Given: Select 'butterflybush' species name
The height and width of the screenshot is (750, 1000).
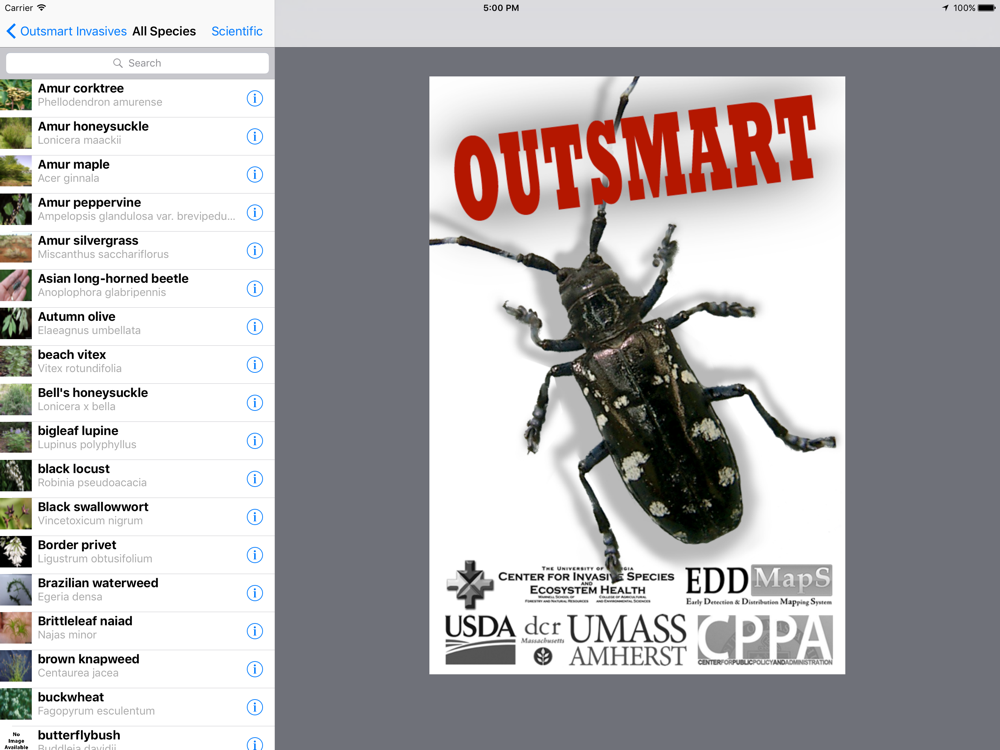Looking at the screenshot, I should tap(78, 735).
